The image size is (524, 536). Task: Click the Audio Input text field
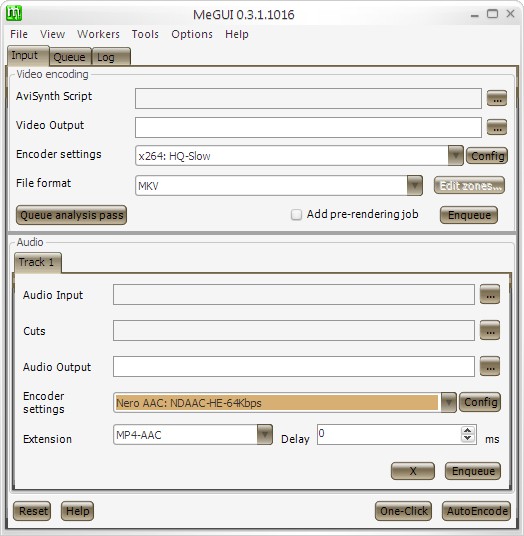(x=294, y=294)
